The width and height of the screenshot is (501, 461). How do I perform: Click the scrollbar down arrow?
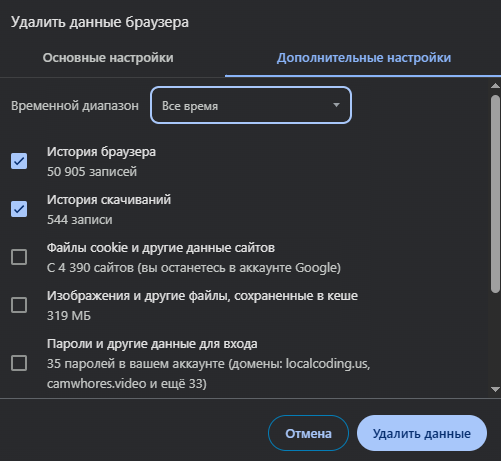click(495, 389)
